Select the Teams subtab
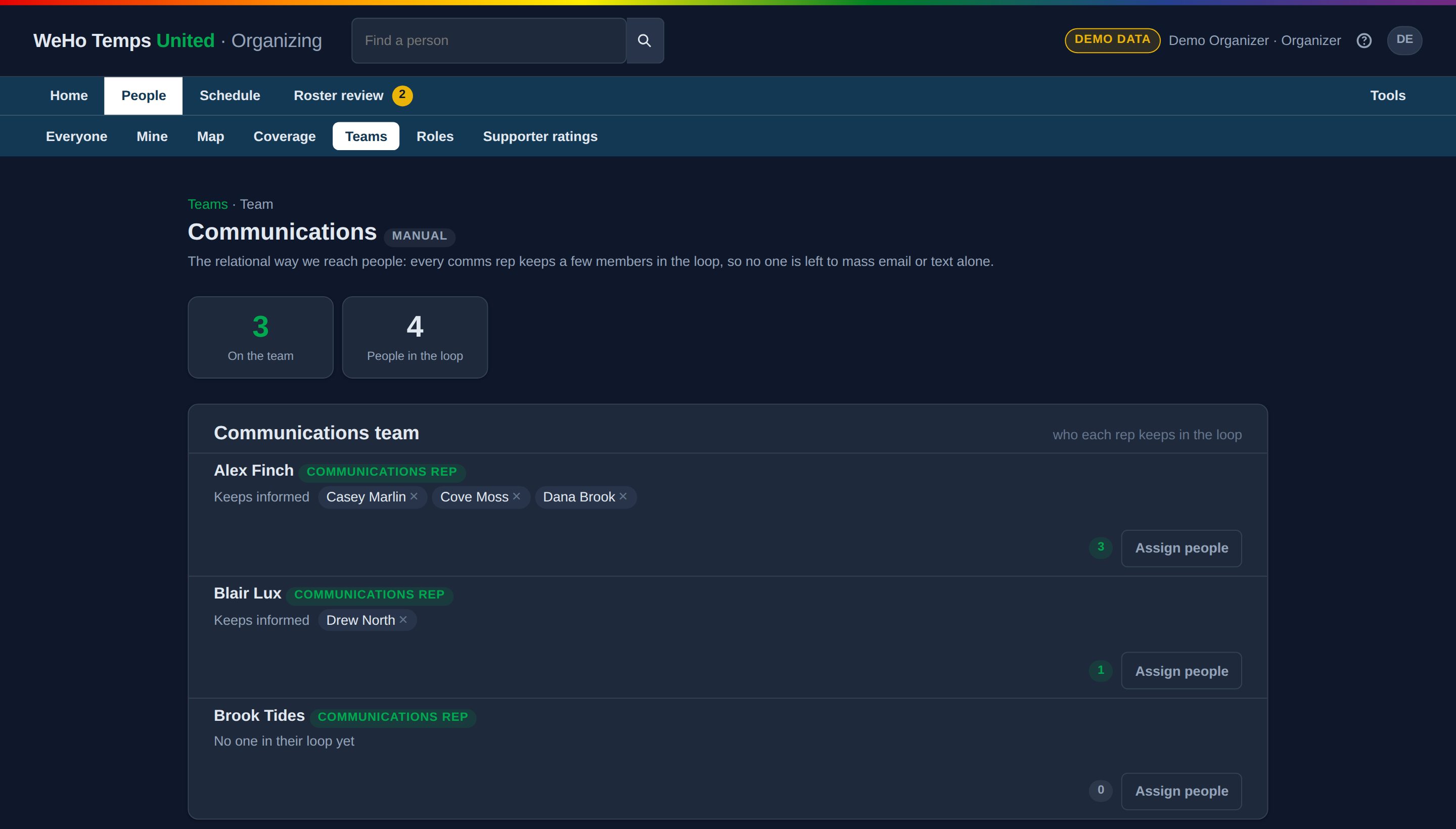 click(x=366, y=136)
